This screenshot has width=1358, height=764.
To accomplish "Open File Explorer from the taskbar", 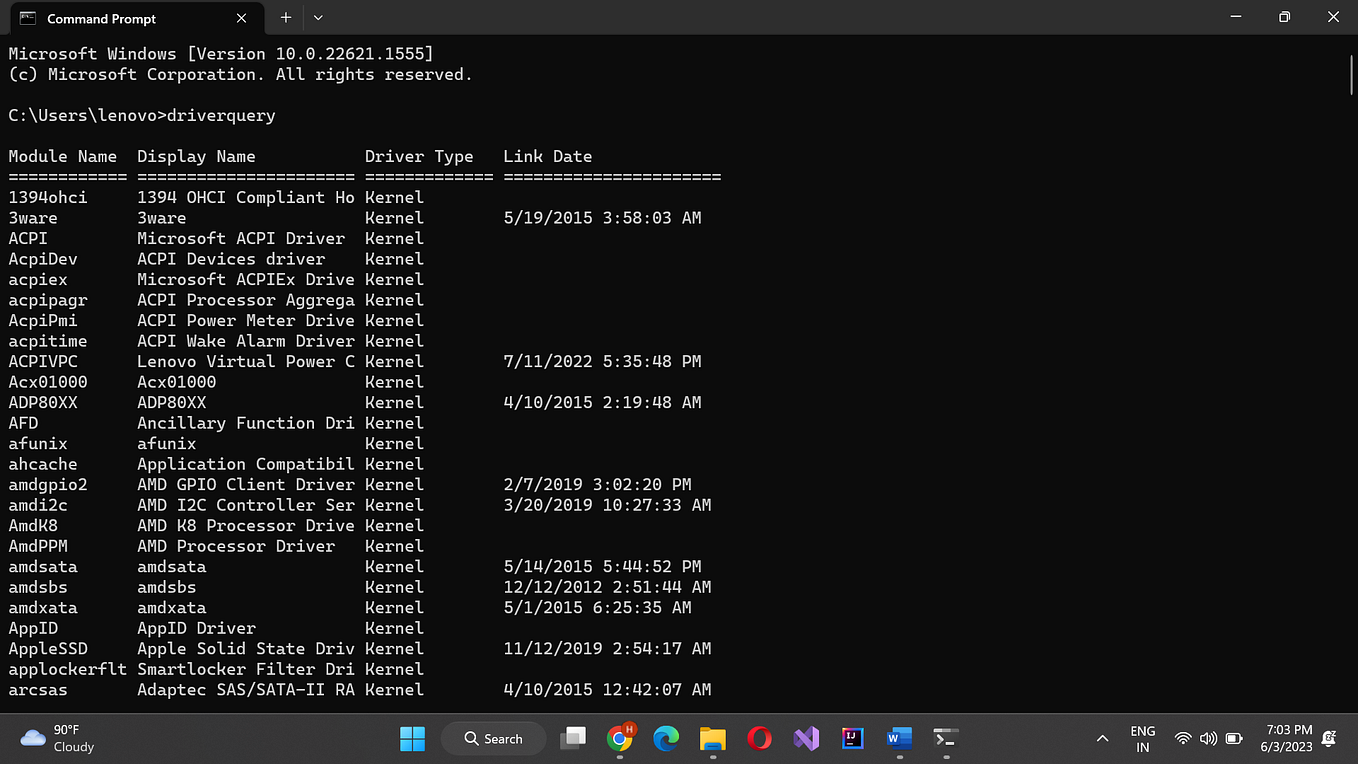I will tap(712, 738).
